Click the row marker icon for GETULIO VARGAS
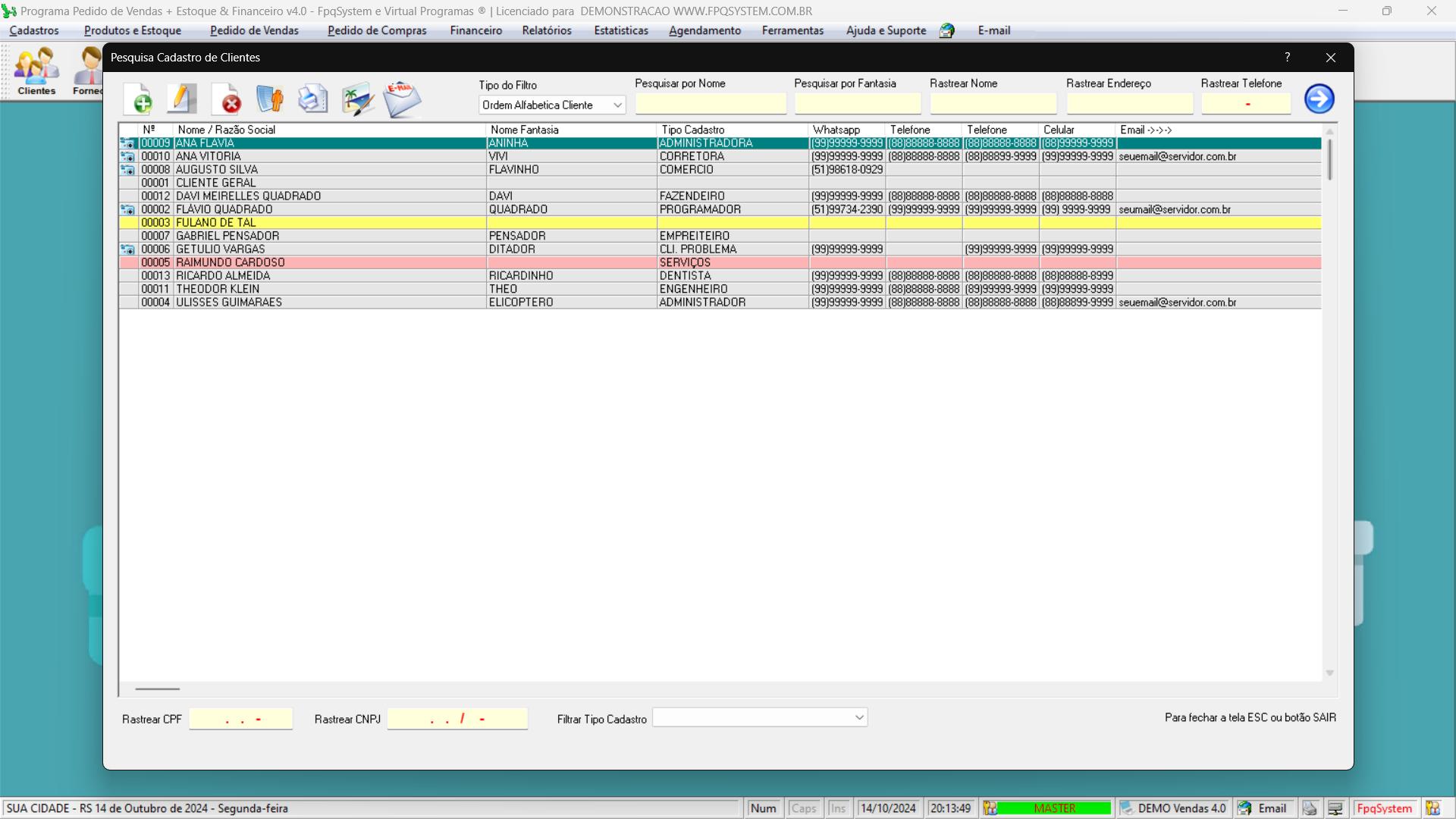Image resolution: width=1456 pixels, height=819 pixels. (127, 249)
